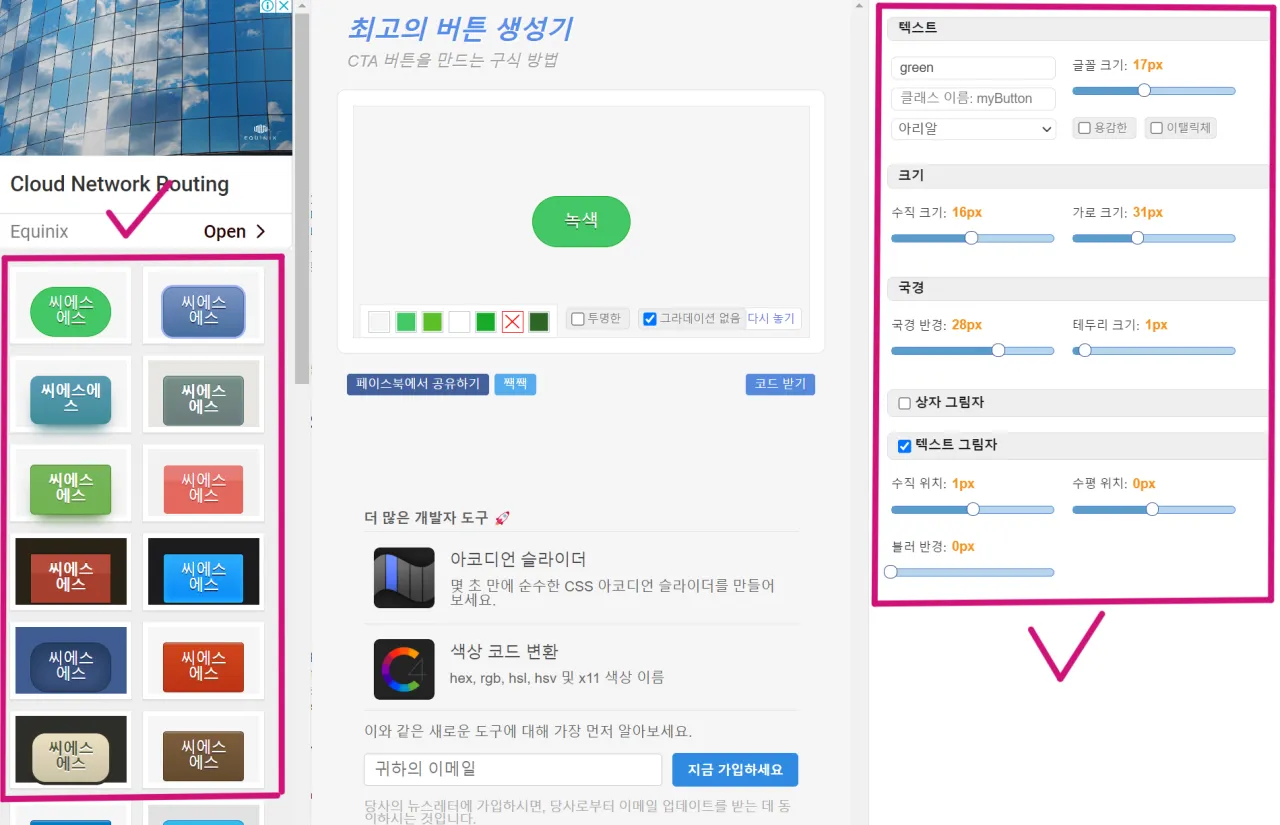Adjust the 가로 크기 horizontal size slider

[1154, 238]
